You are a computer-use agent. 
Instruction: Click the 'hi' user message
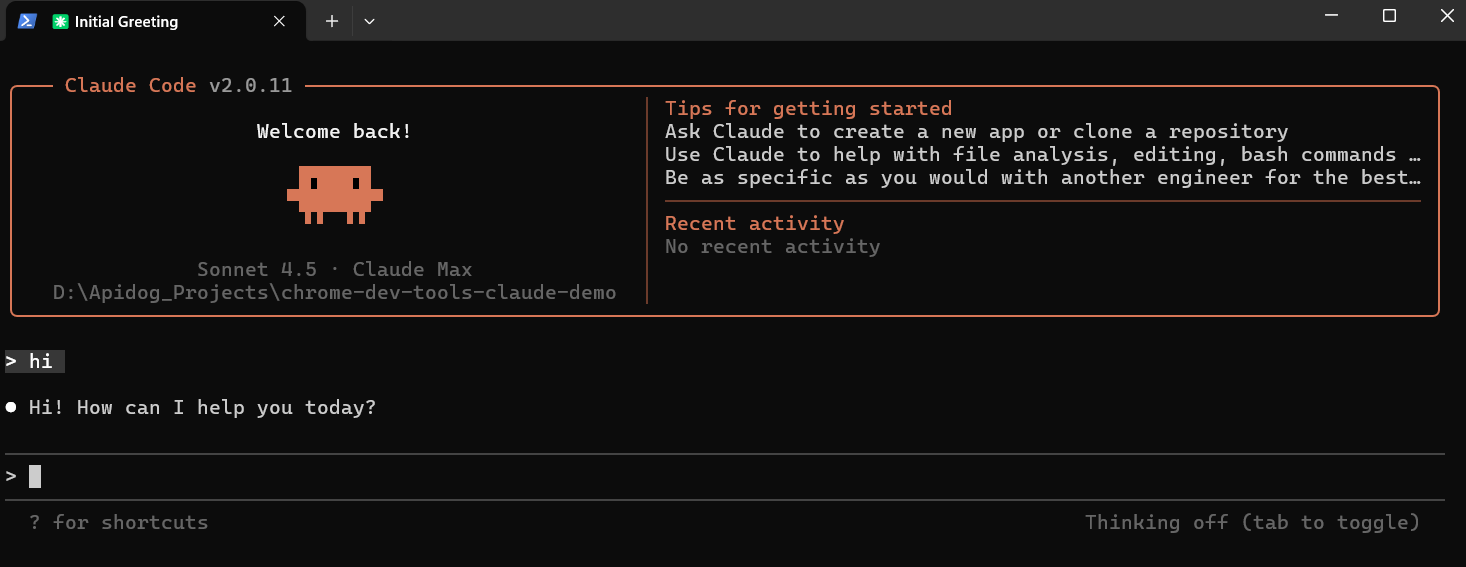point(40,361)
